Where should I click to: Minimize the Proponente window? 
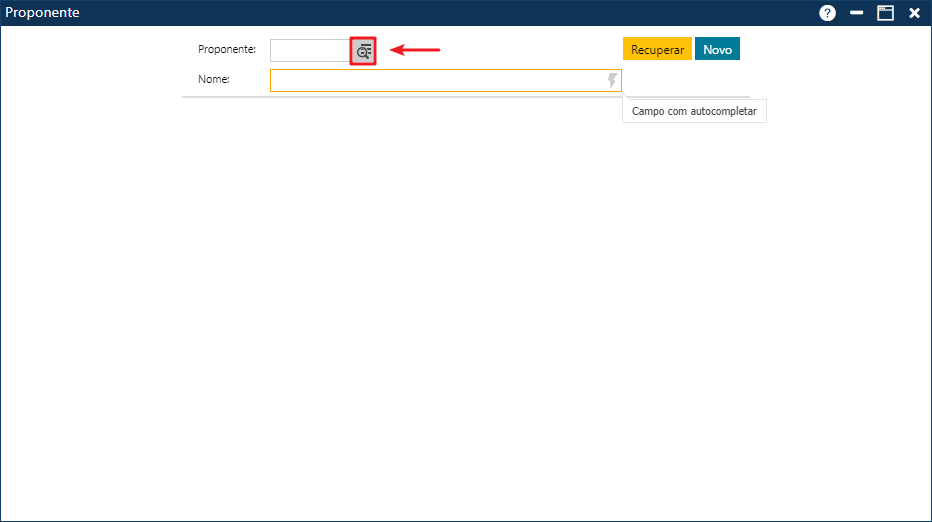pos(856,13)
